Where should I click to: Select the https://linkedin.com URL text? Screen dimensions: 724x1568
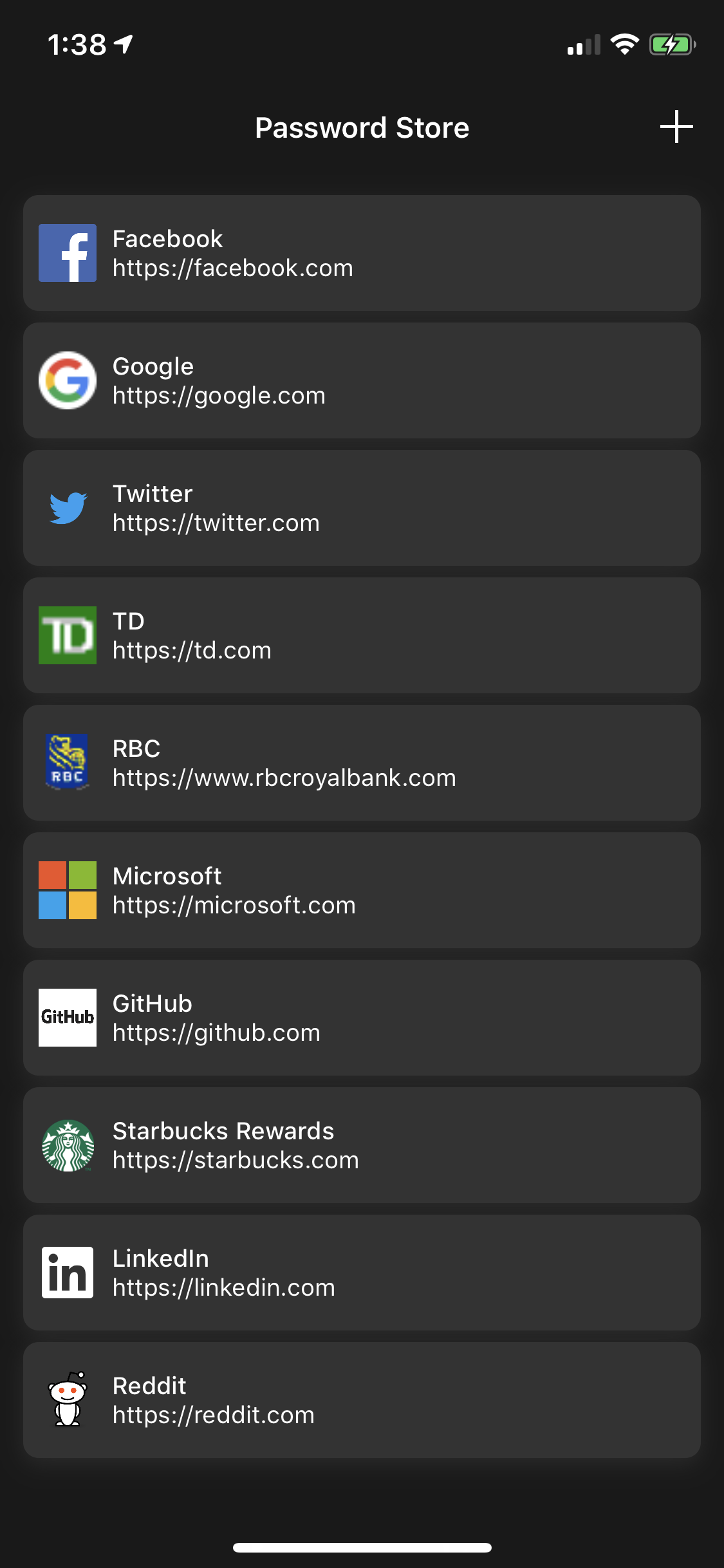click(x=224, y=1288)
